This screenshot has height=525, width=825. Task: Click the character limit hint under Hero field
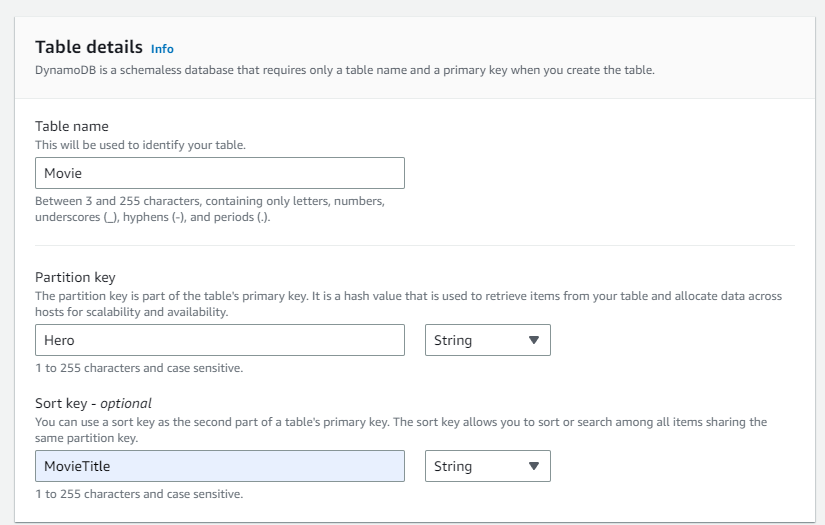[x=139, y=368]
